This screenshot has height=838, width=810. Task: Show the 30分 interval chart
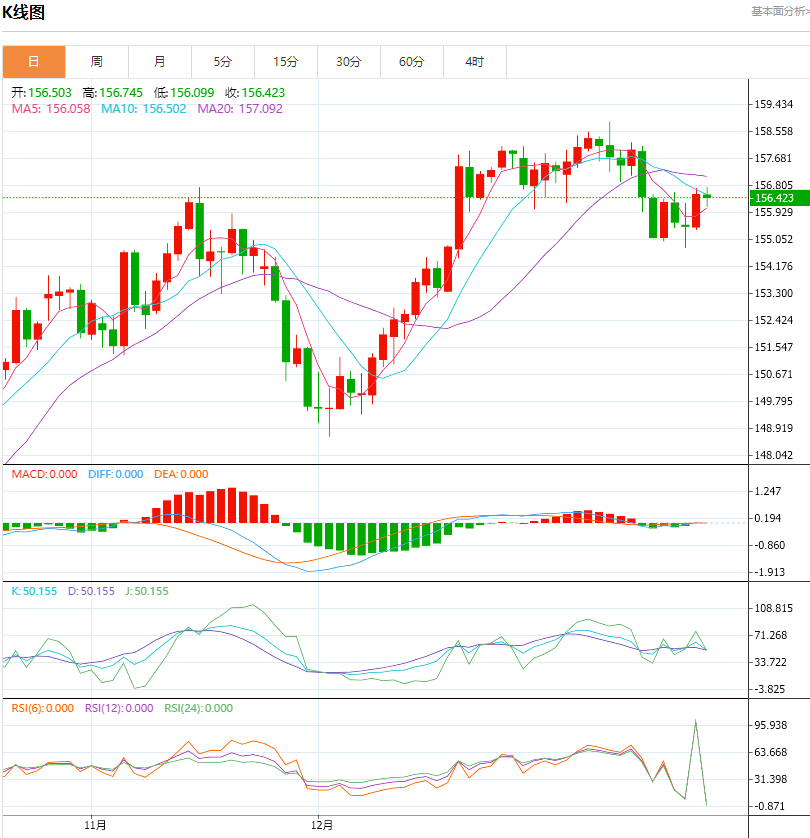pyautogui.click(x=349, y=62)
